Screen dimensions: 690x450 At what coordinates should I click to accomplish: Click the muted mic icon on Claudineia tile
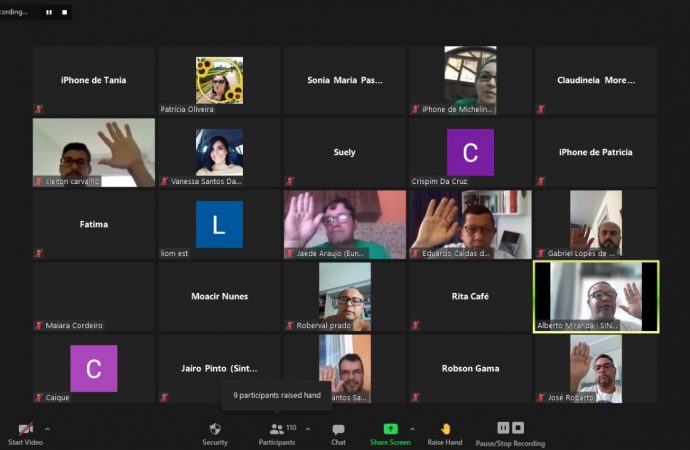pyautogui.click(x=541, y=109)
